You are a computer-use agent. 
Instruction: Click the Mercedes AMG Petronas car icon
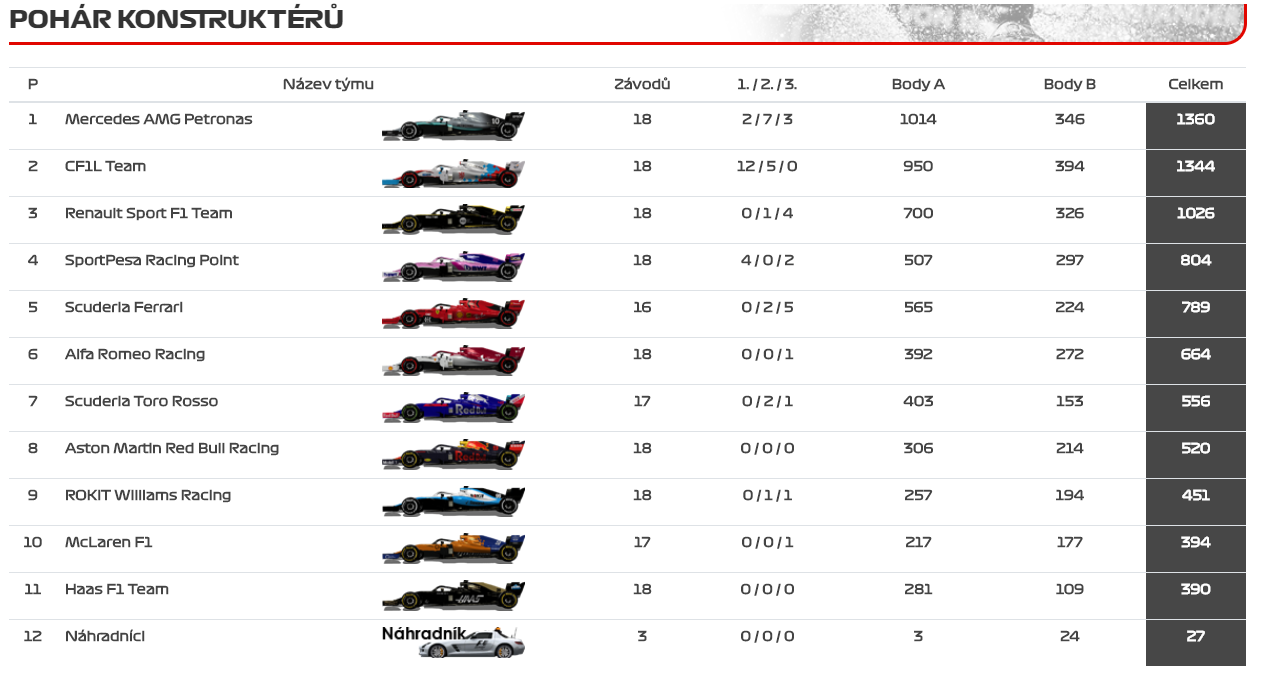click(x=453, y=125)
